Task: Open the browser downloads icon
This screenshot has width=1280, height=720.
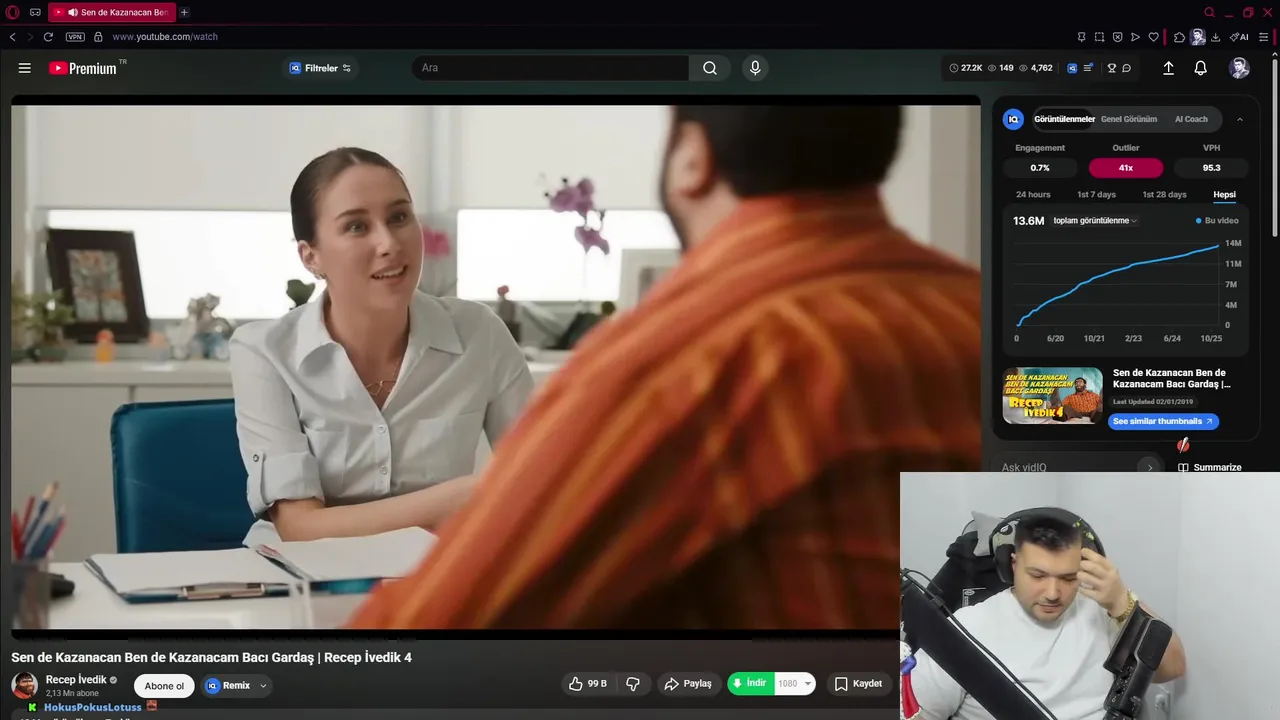Action: [x=1215, y=37]
